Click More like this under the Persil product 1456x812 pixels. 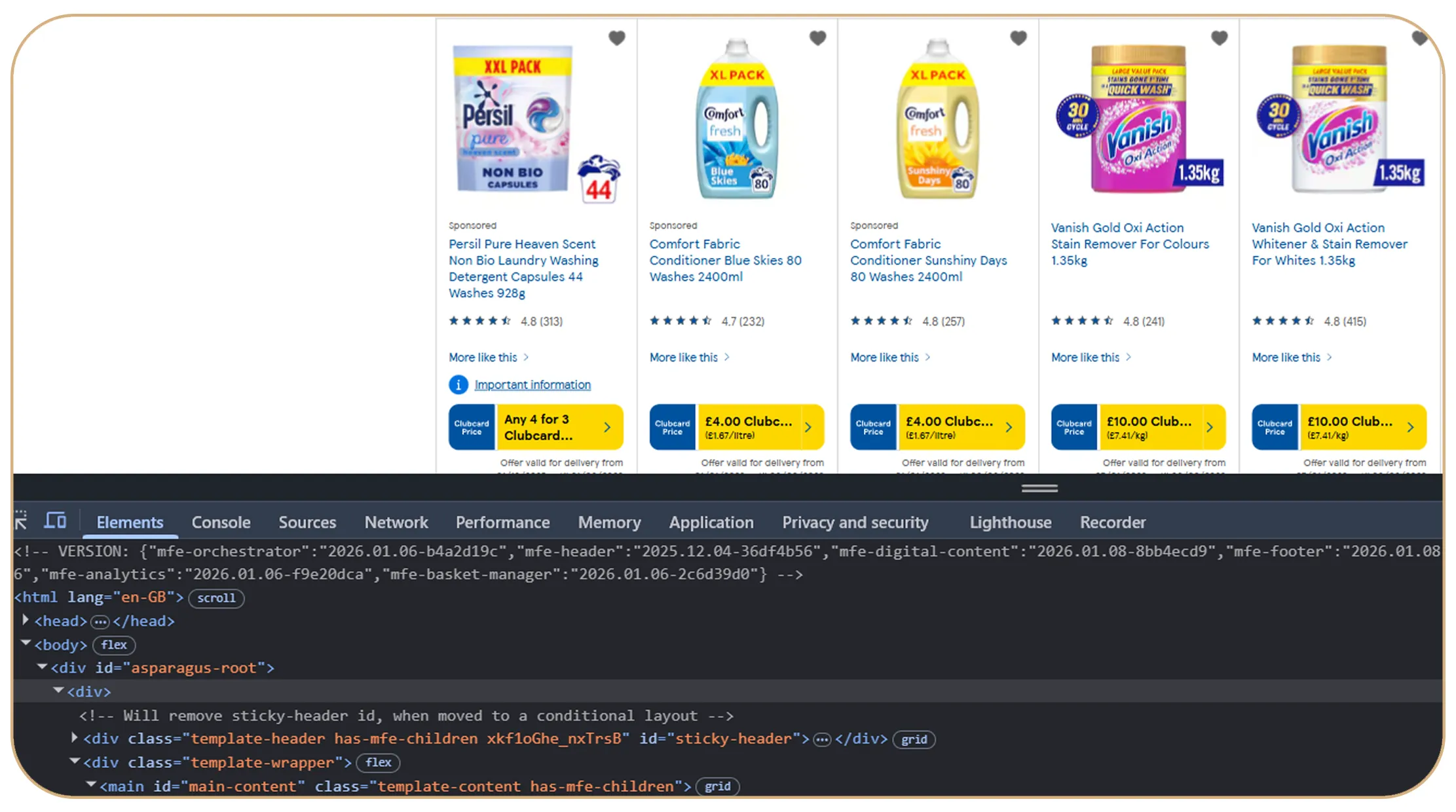point(483,357)
